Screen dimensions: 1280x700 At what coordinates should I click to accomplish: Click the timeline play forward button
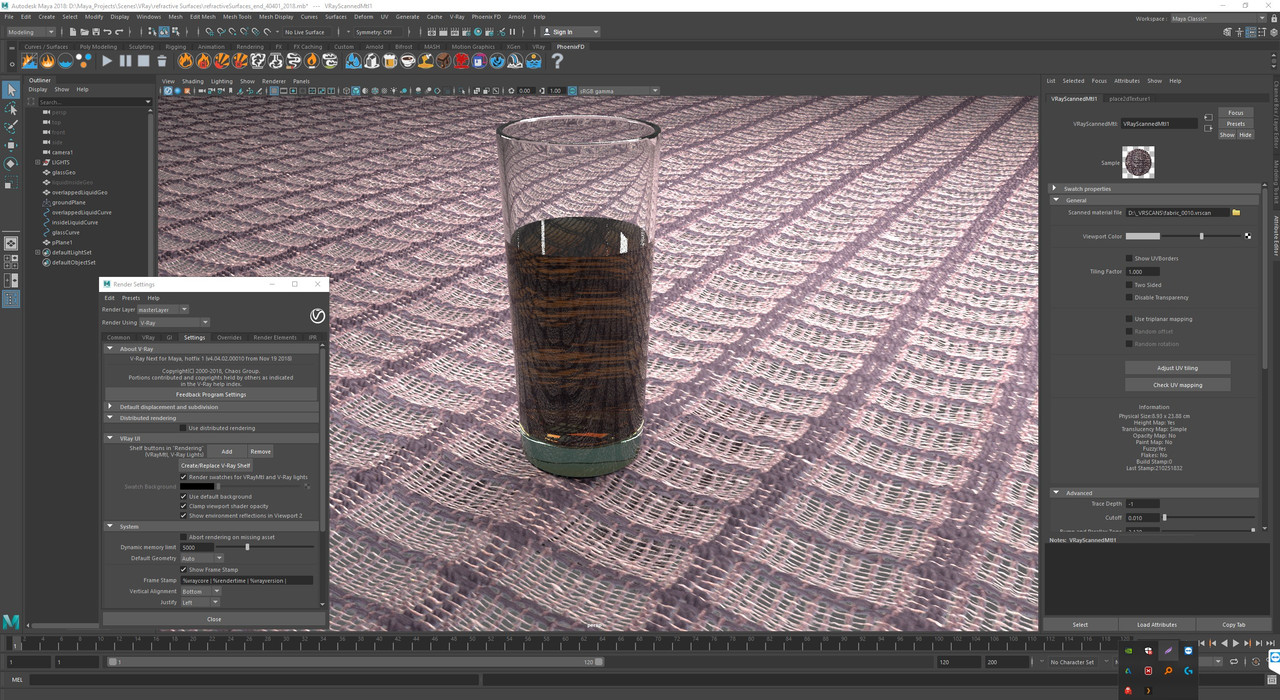tap(1235, 644)
